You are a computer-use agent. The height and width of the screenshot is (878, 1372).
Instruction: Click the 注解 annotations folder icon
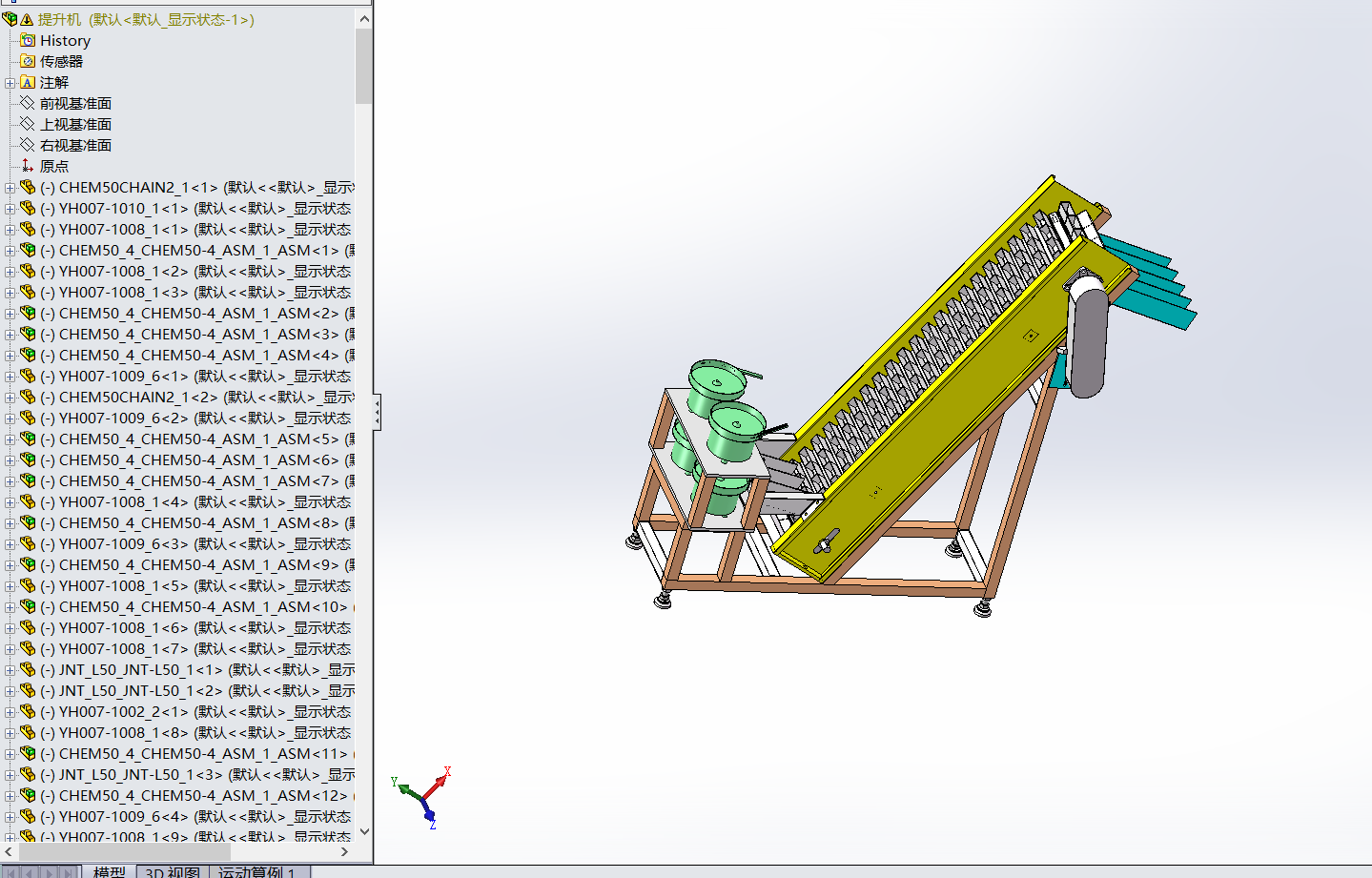28,82
